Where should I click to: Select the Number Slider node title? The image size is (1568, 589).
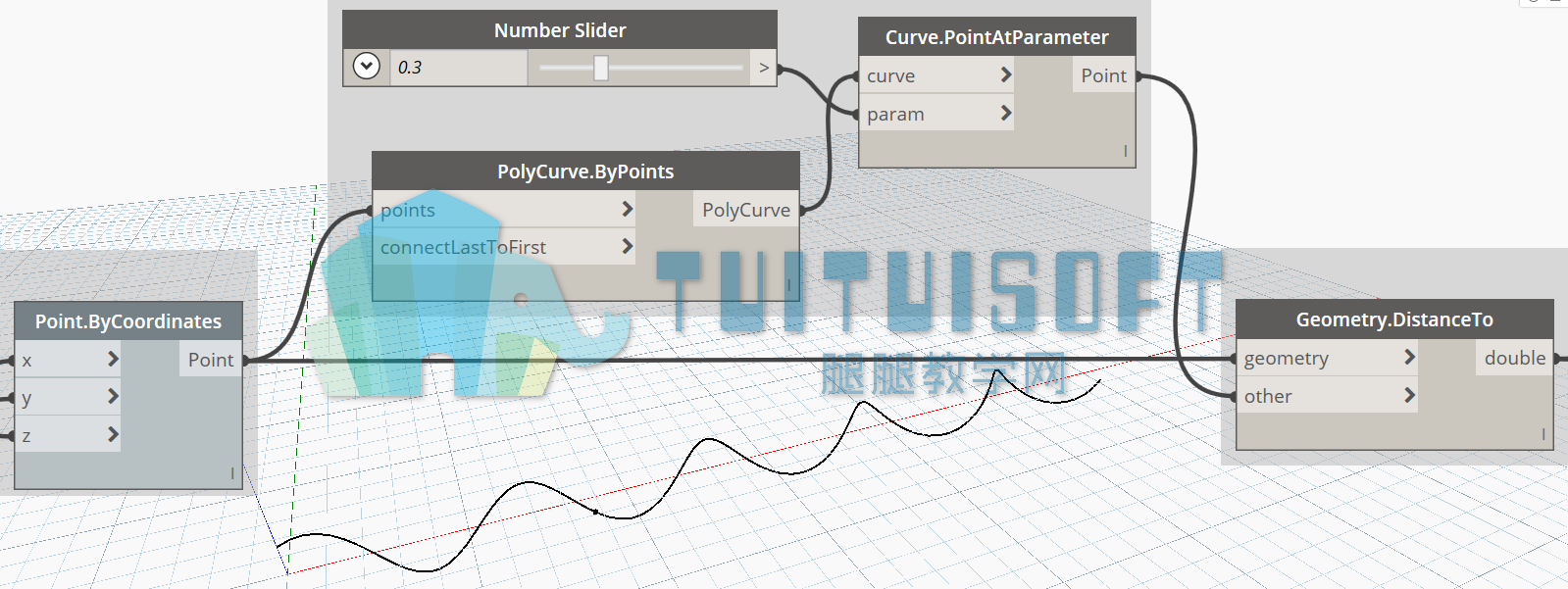560,30
